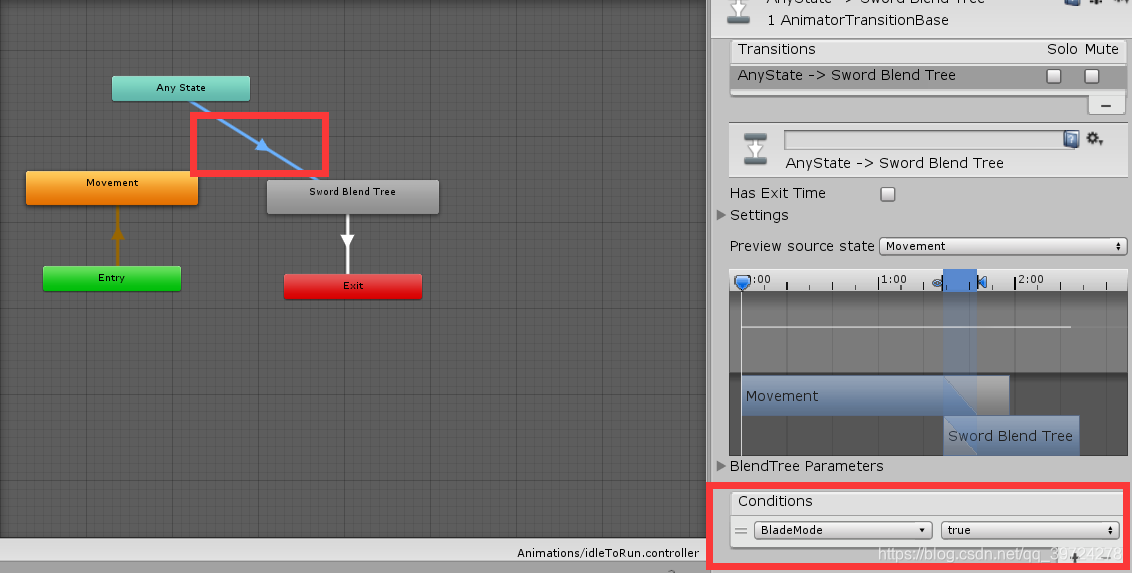1132x573 pixels.
Task: Click the transition icon beside name field
Action: click(x=755, y=149)
